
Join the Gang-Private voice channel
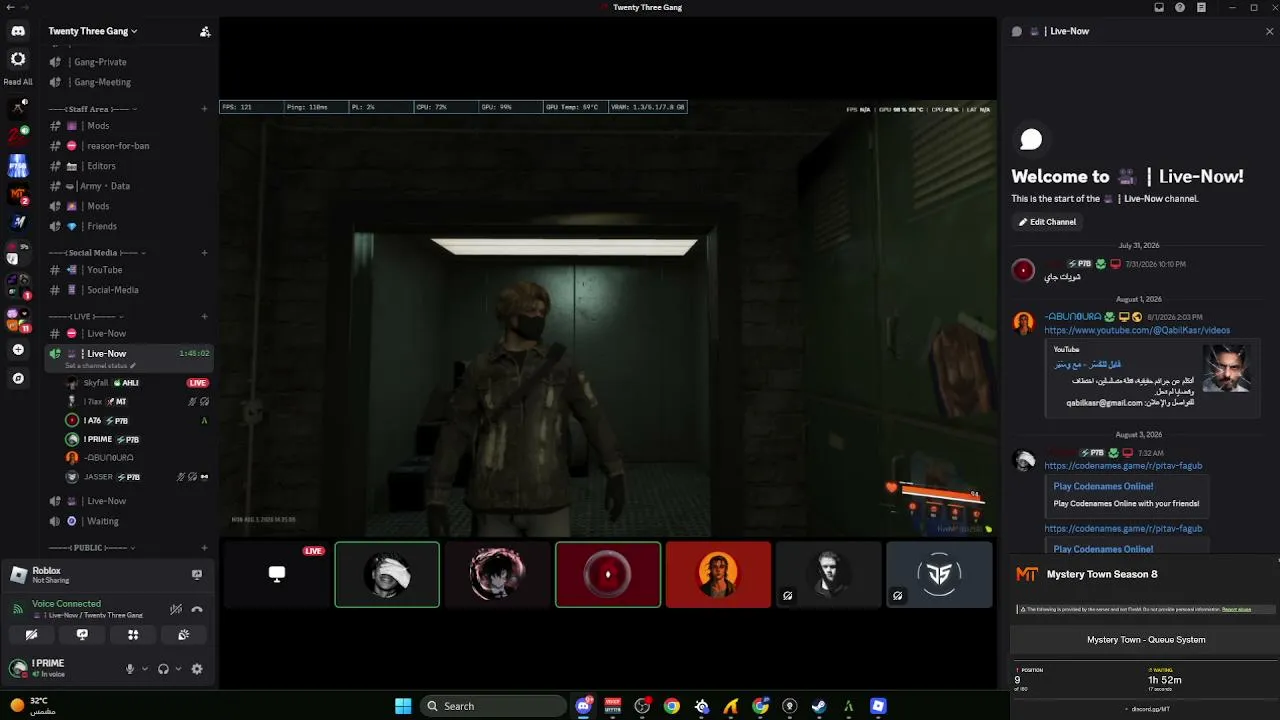point(130,62)
